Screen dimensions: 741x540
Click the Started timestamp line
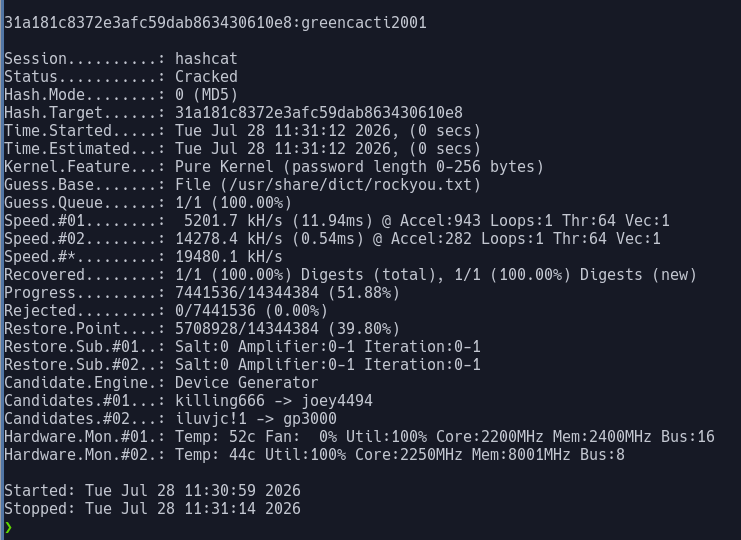[153, 490]
